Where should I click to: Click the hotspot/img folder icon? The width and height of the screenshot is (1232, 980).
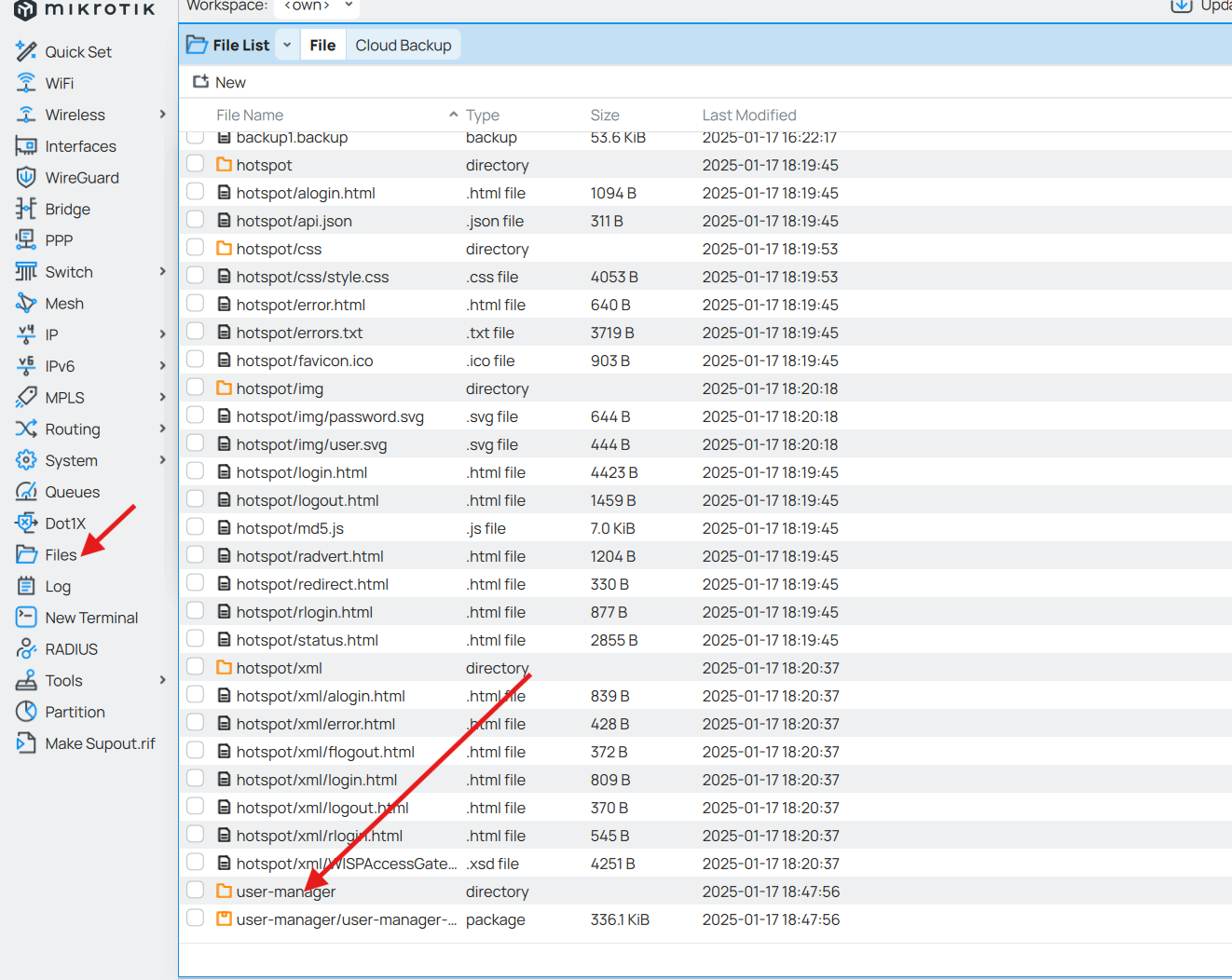(224, 388)
